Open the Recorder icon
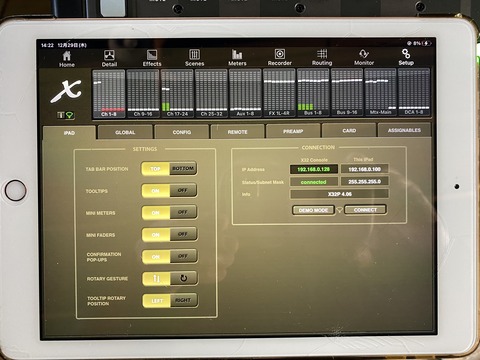This screenshot has width=480, height=360. [279, 57]
